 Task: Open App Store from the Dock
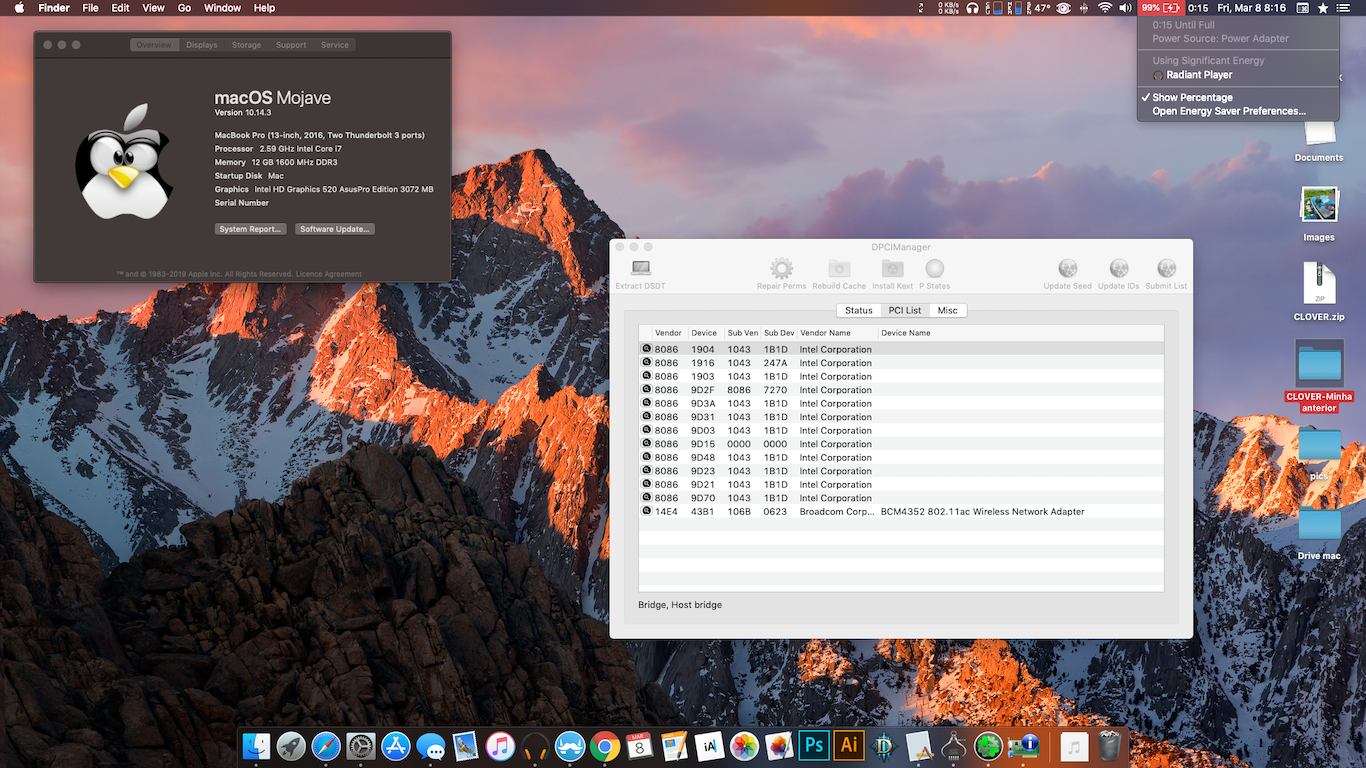pos(396,745)
